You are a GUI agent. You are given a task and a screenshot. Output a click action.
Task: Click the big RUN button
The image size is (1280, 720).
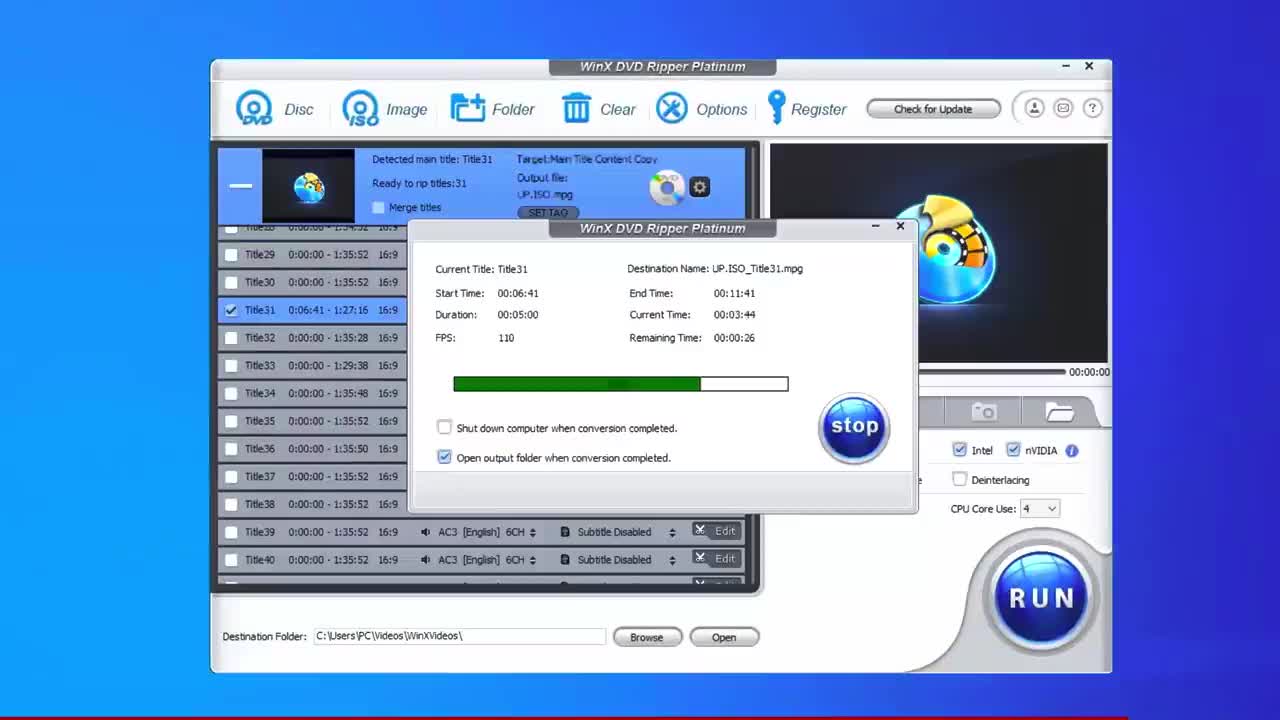(x=1040, y=597)
